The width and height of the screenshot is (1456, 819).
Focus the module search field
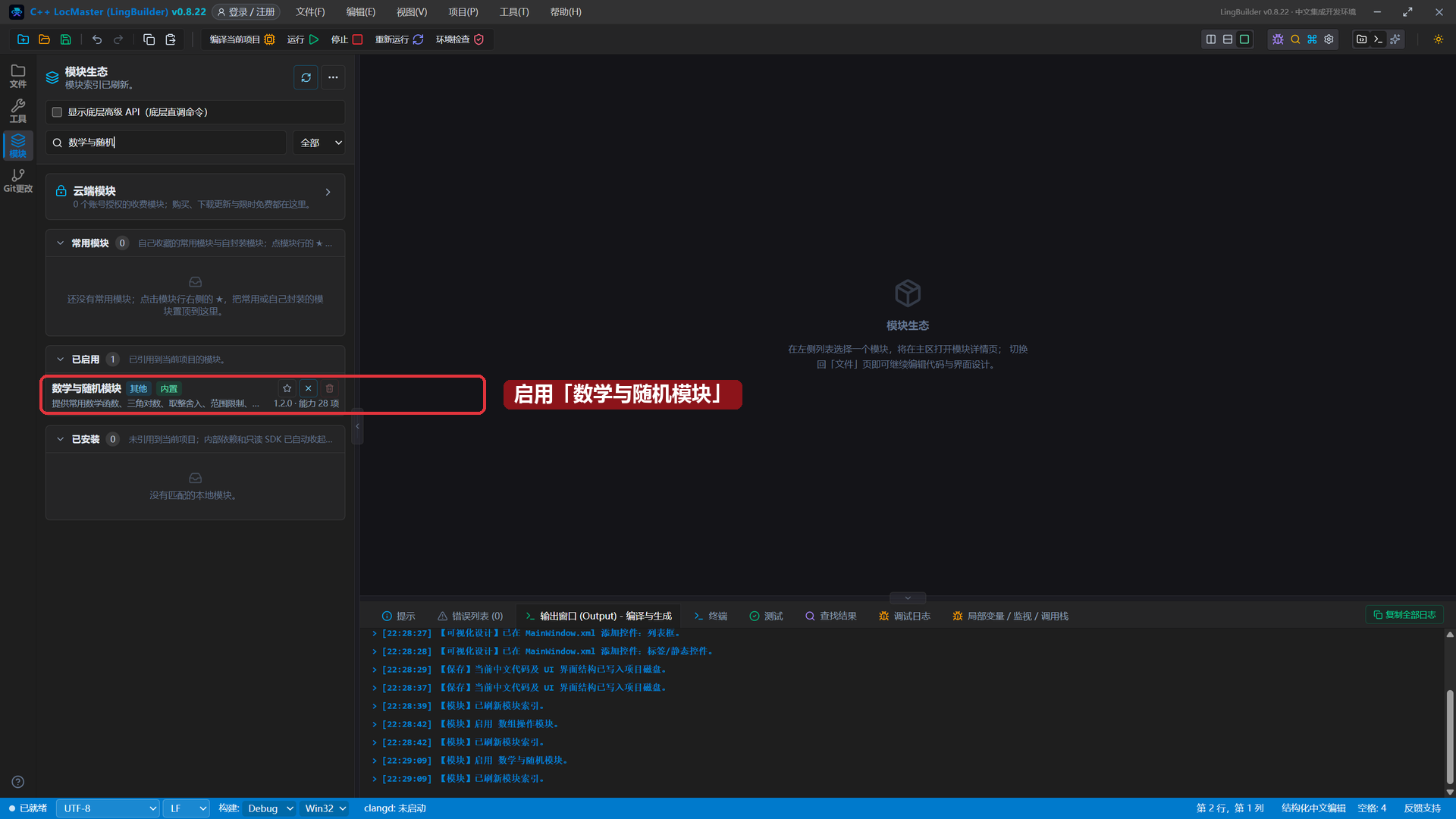[167, 143]
